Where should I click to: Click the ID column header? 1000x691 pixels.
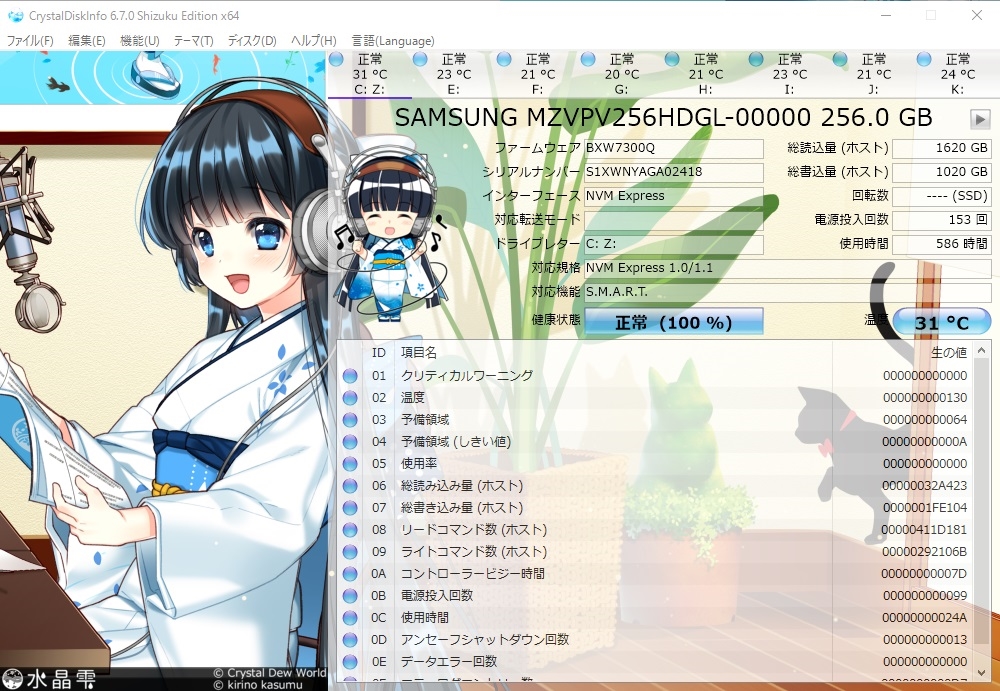click(379, 352)
